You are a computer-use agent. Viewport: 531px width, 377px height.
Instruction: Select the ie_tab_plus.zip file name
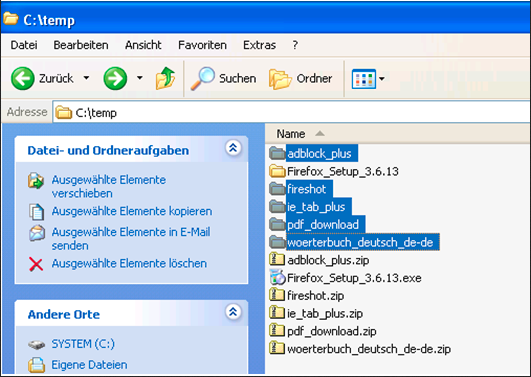click(325, 313)
